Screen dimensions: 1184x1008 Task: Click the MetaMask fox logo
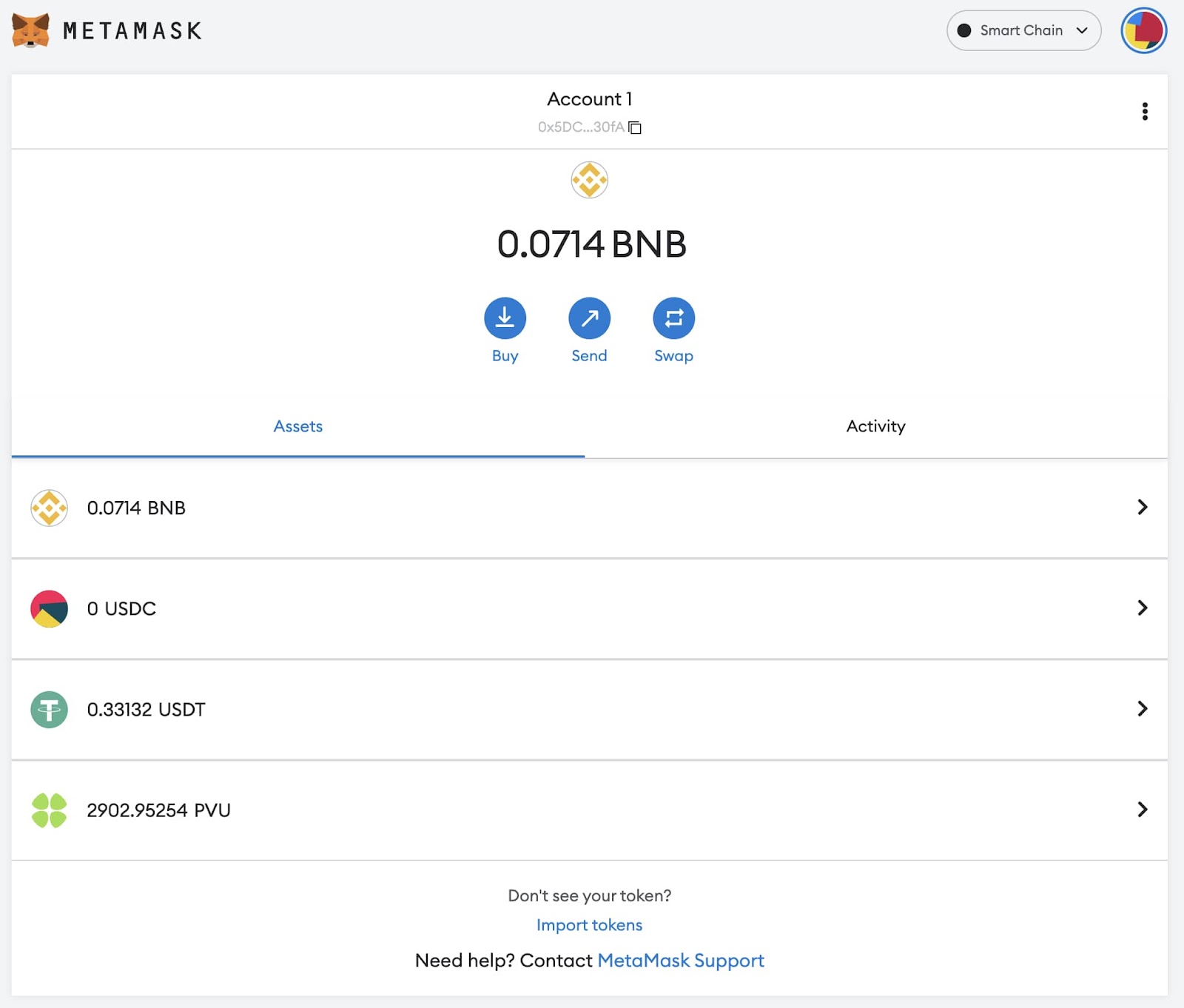click(x=30, y=30)
